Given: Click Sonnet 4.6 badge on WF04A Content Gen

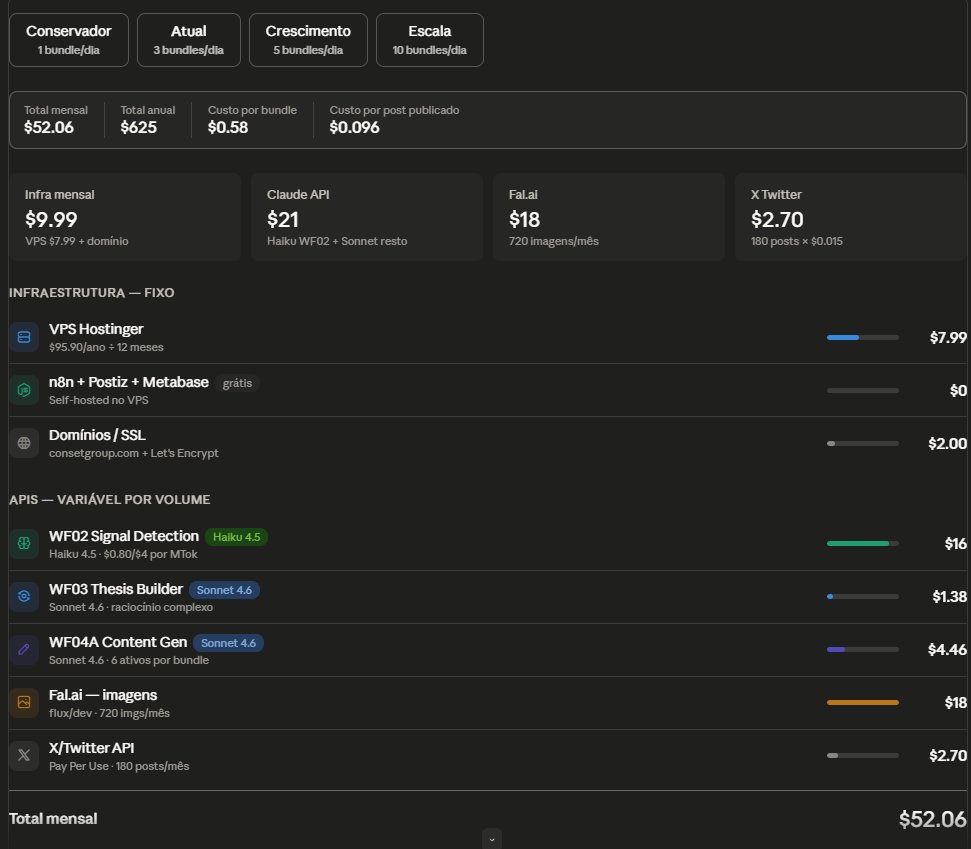Looking at the screenshot, I should [229, 643].
